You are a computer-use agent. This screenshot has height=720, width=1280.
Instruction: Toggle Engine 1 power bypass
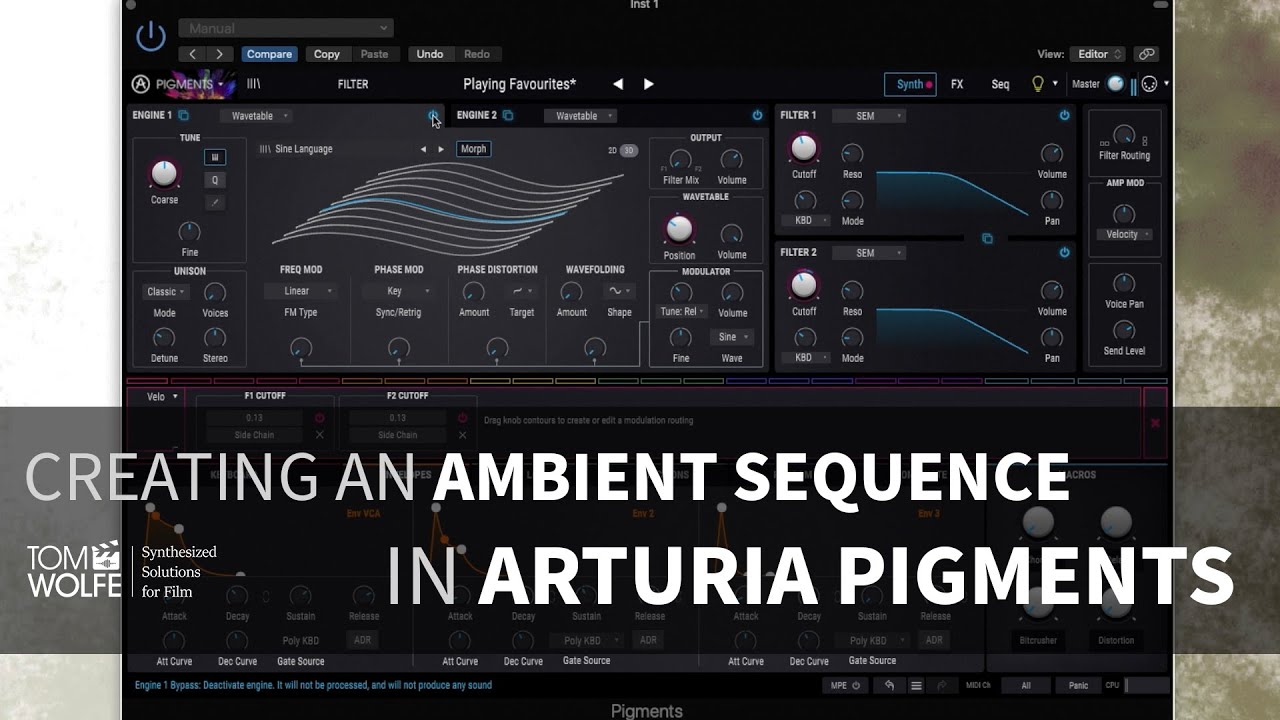point(433,116)
